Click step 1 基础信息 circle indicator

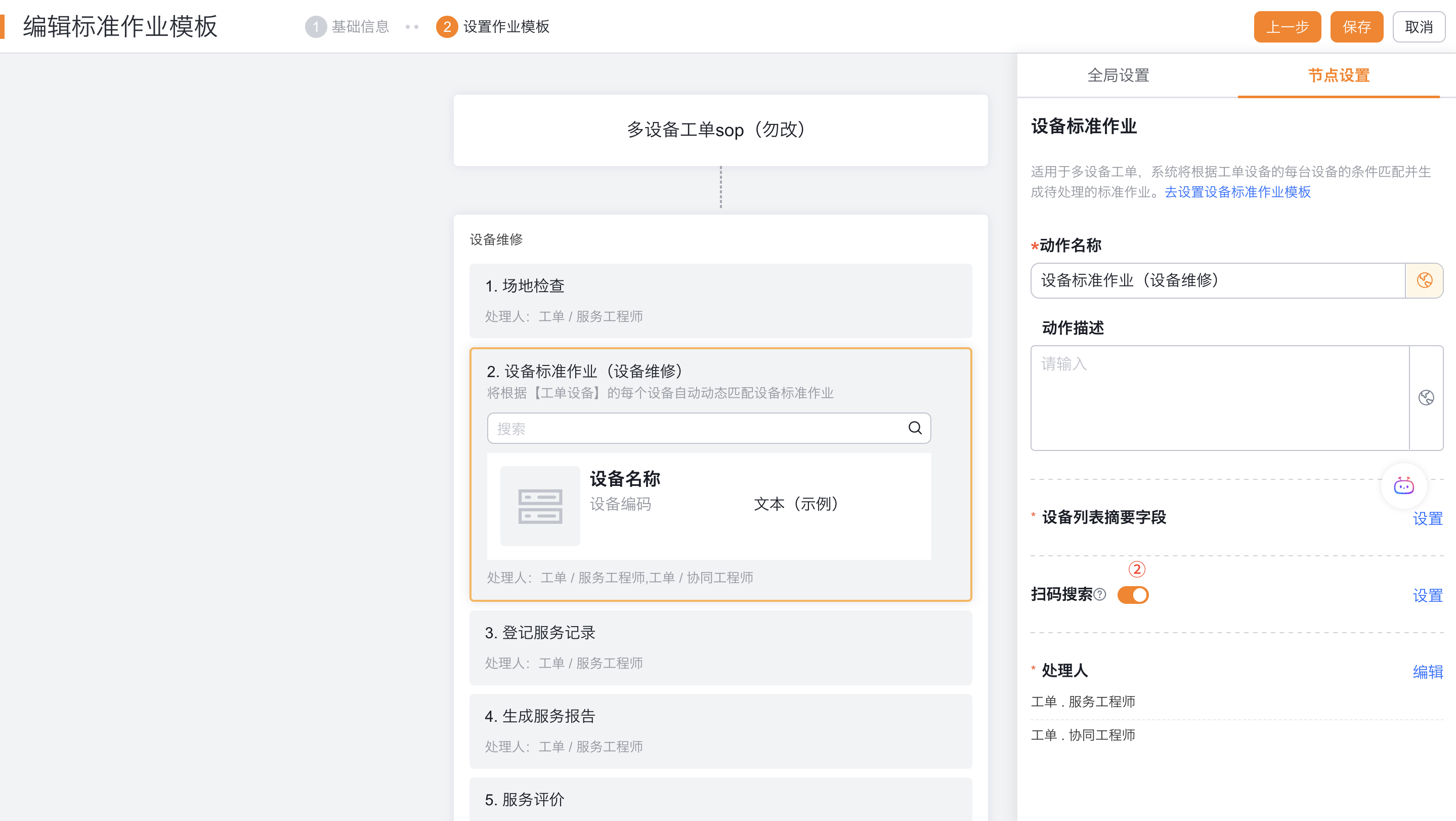(315, 27)
